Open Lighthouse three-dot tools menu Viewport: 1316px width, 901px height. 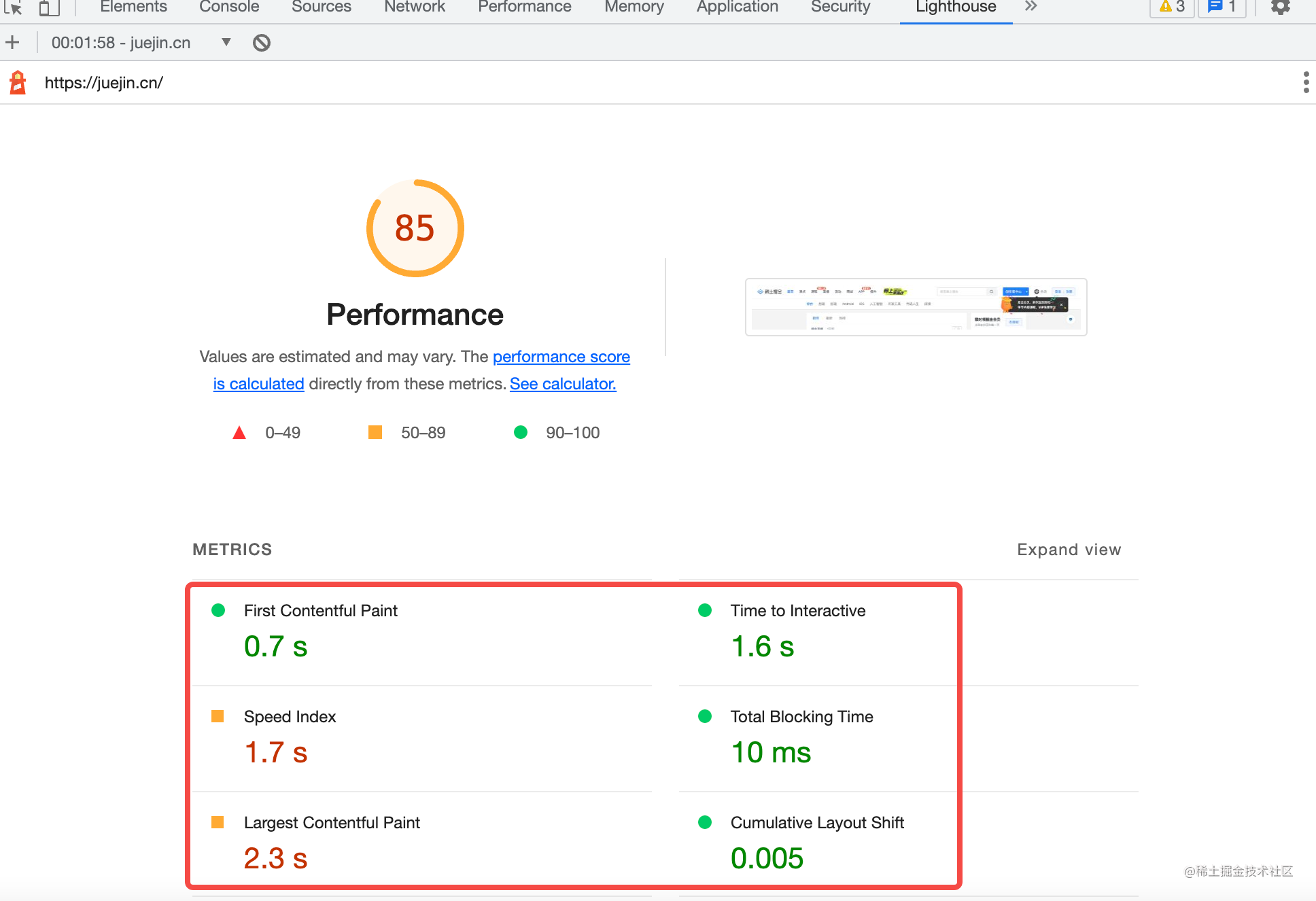(1306, 82)
